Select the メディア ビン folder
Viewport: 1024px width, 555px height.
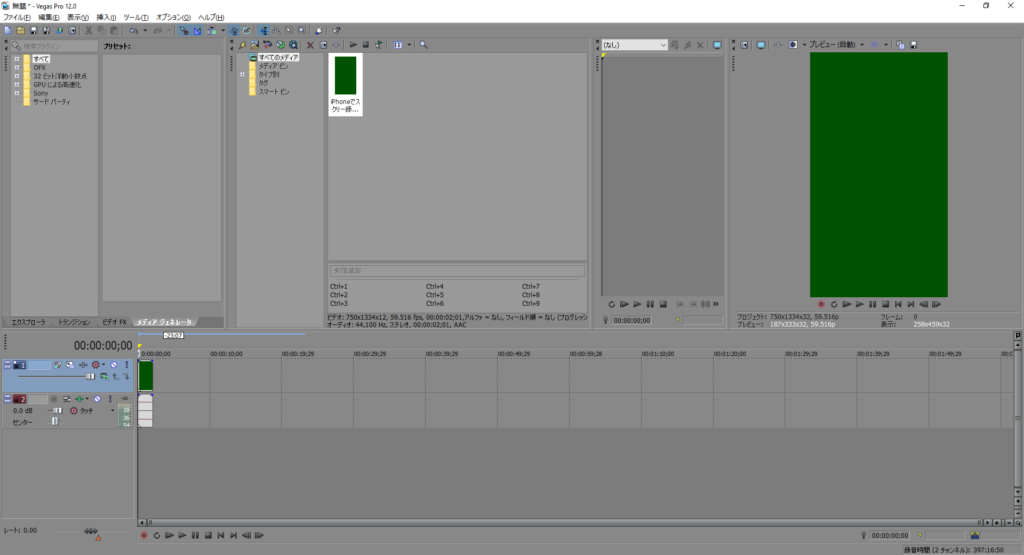273,66
